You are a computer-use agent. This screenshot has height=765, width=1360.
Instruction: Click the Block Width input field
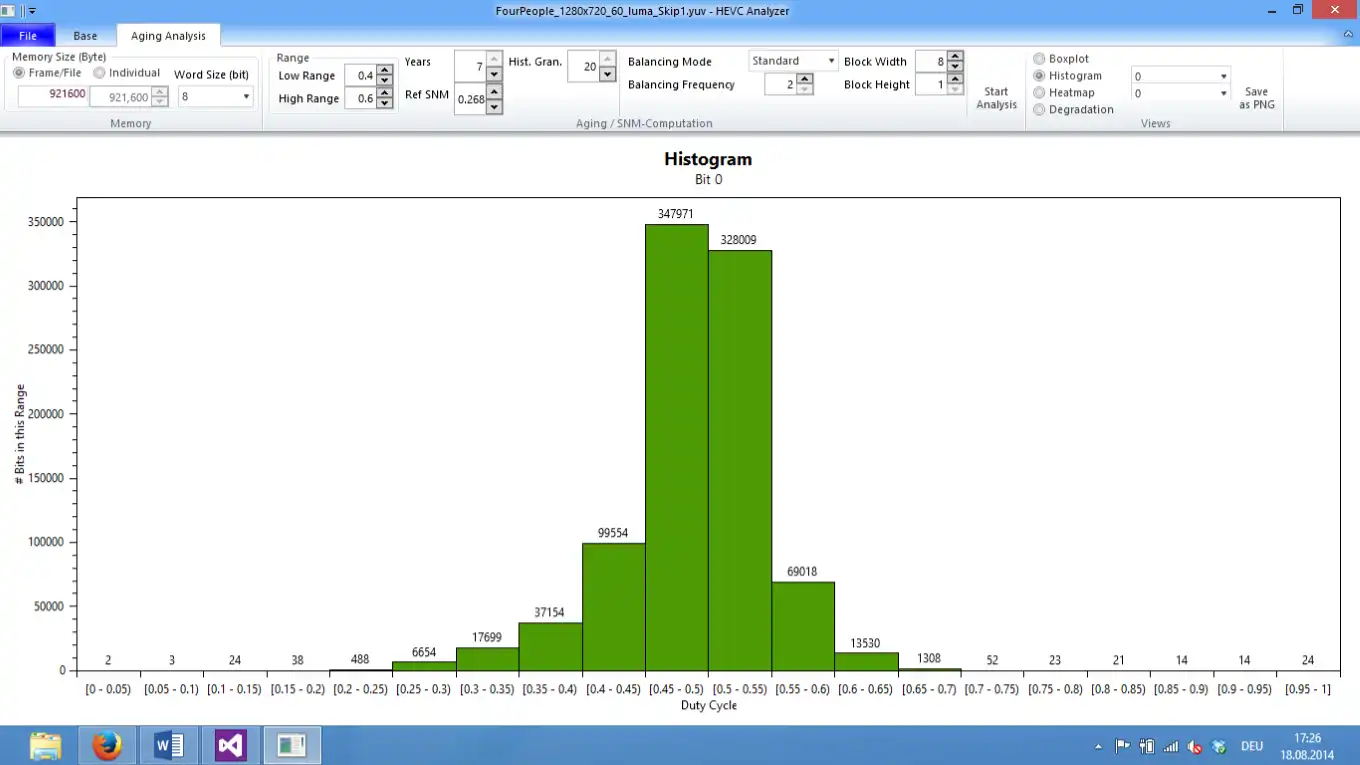931,62
